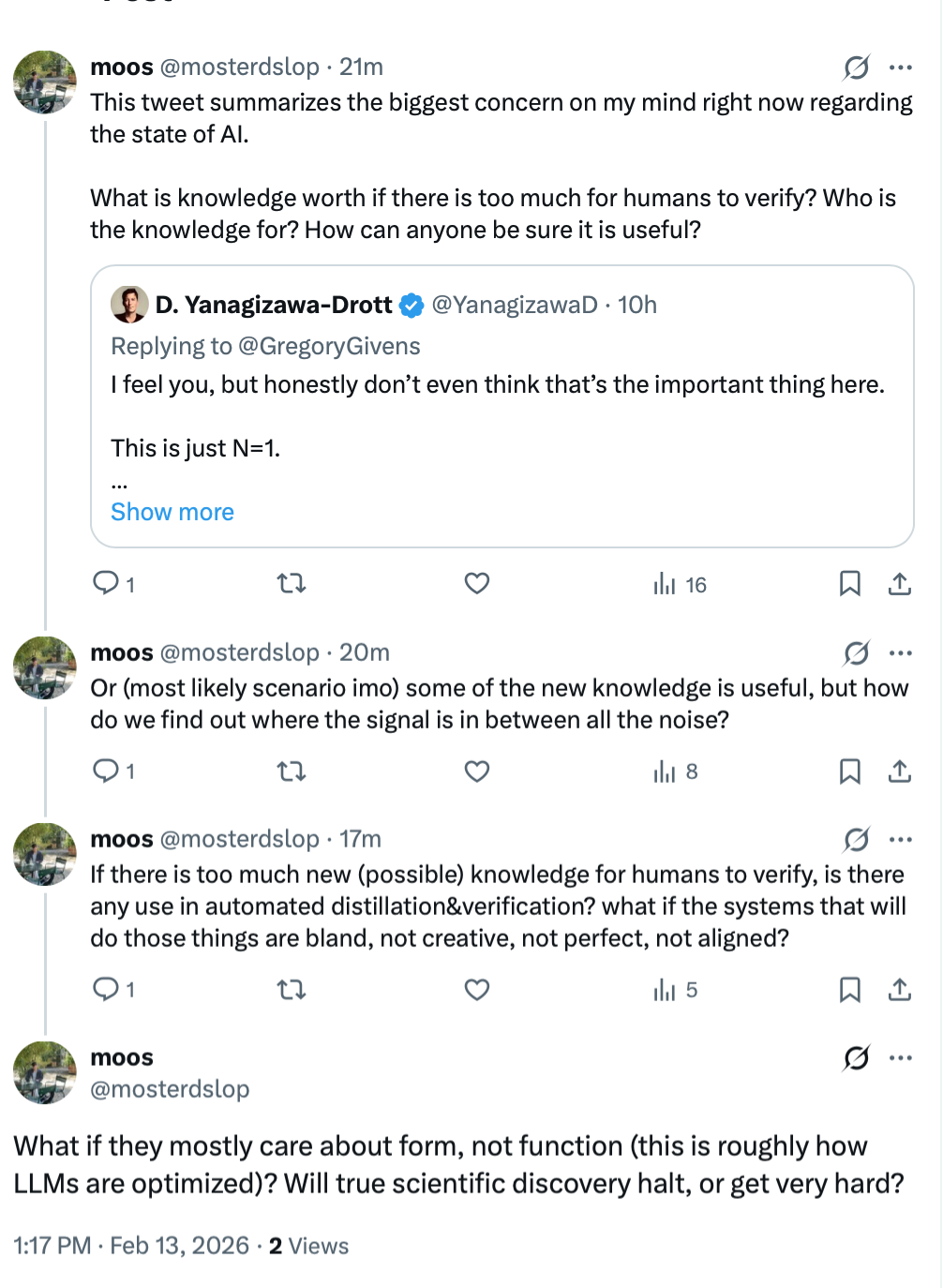The image size is (943, 1288).
Task: Open D. Yanagizawa-Drott's profile avatar
Action: tap(129, 305)
